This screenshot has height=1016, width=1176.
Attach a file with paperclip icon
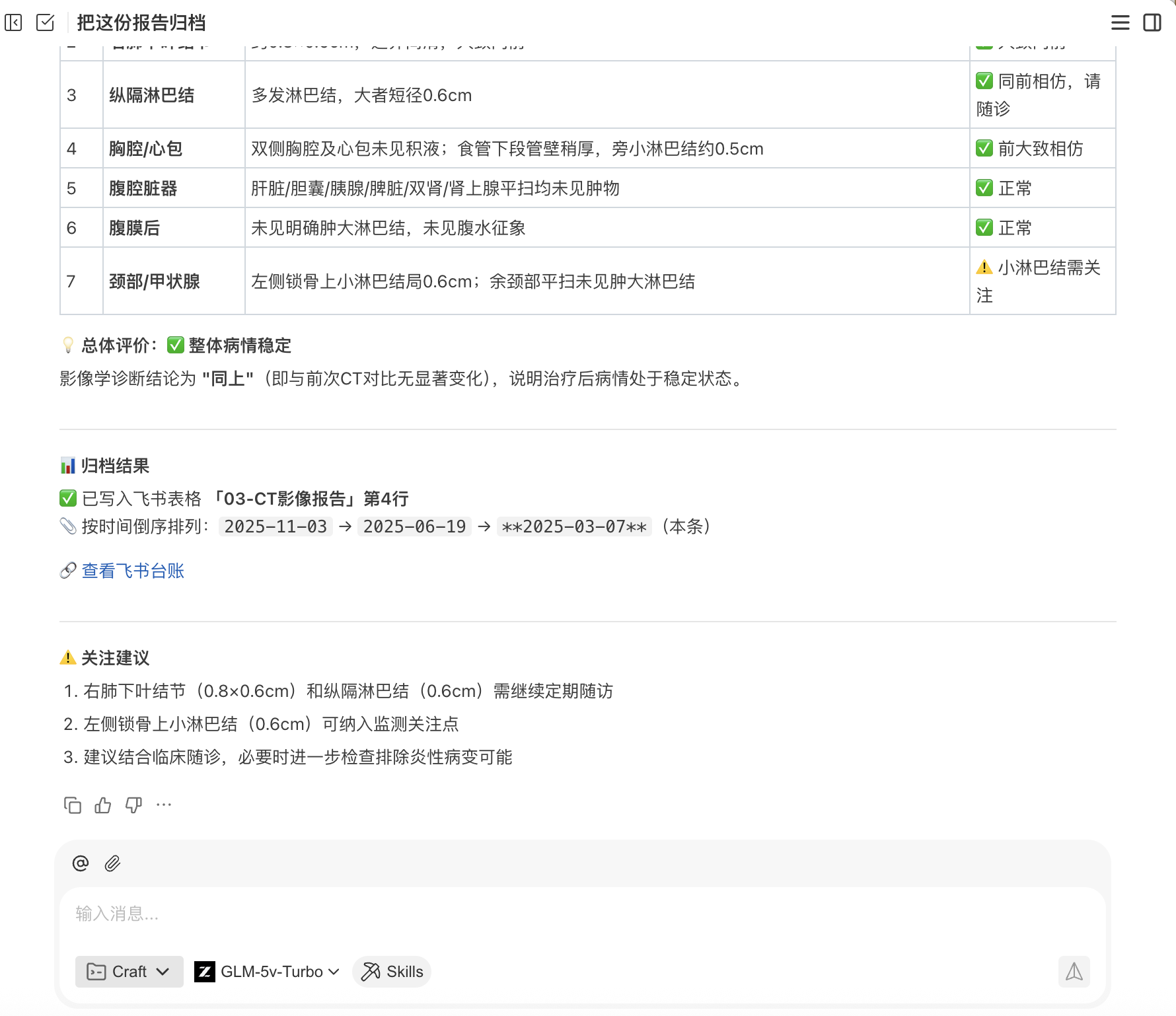pos(112,863)
